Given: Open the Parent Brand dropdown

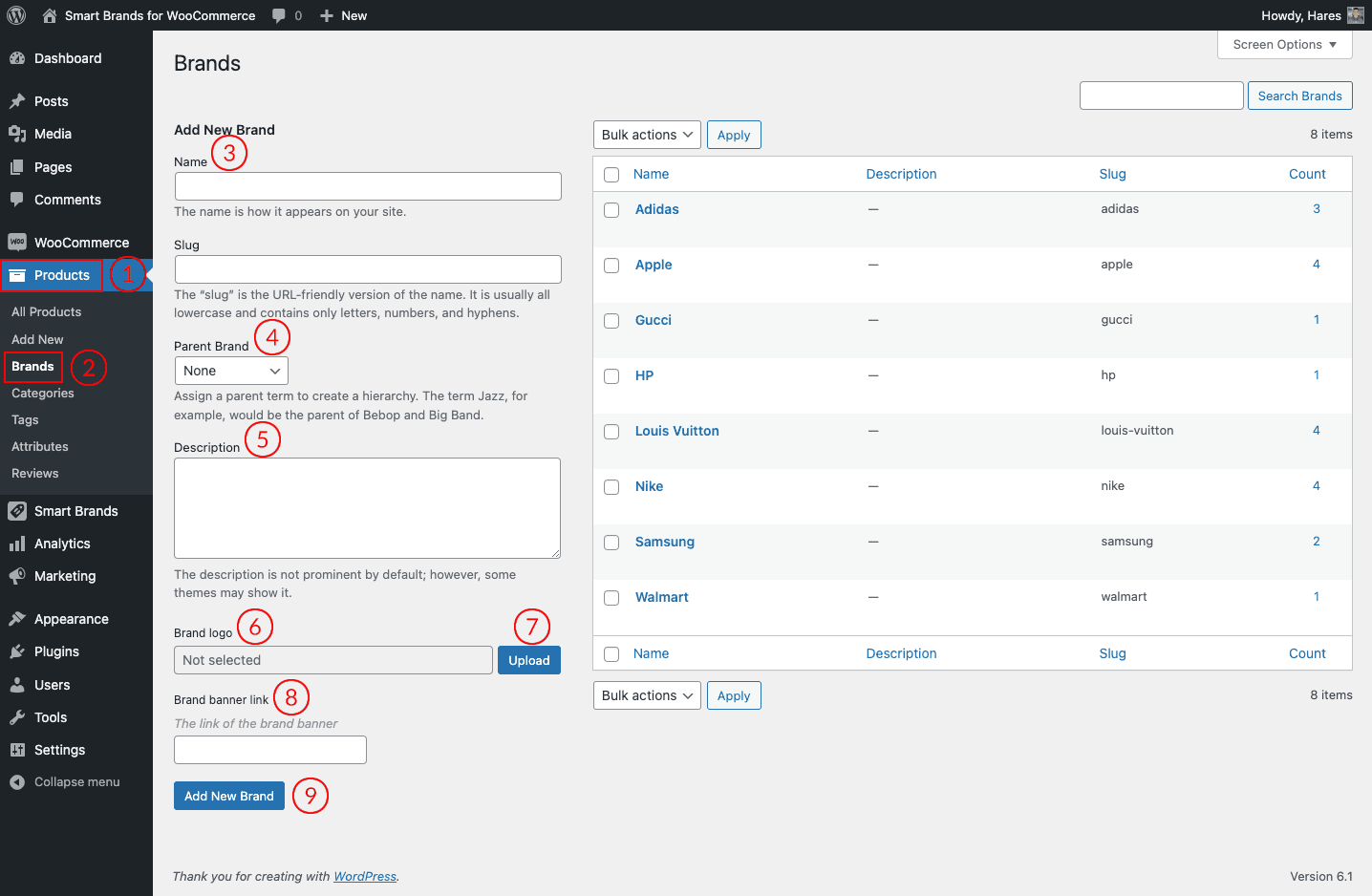Looking at the screenshot, I should pyautogui.click(x=231, y=371).
